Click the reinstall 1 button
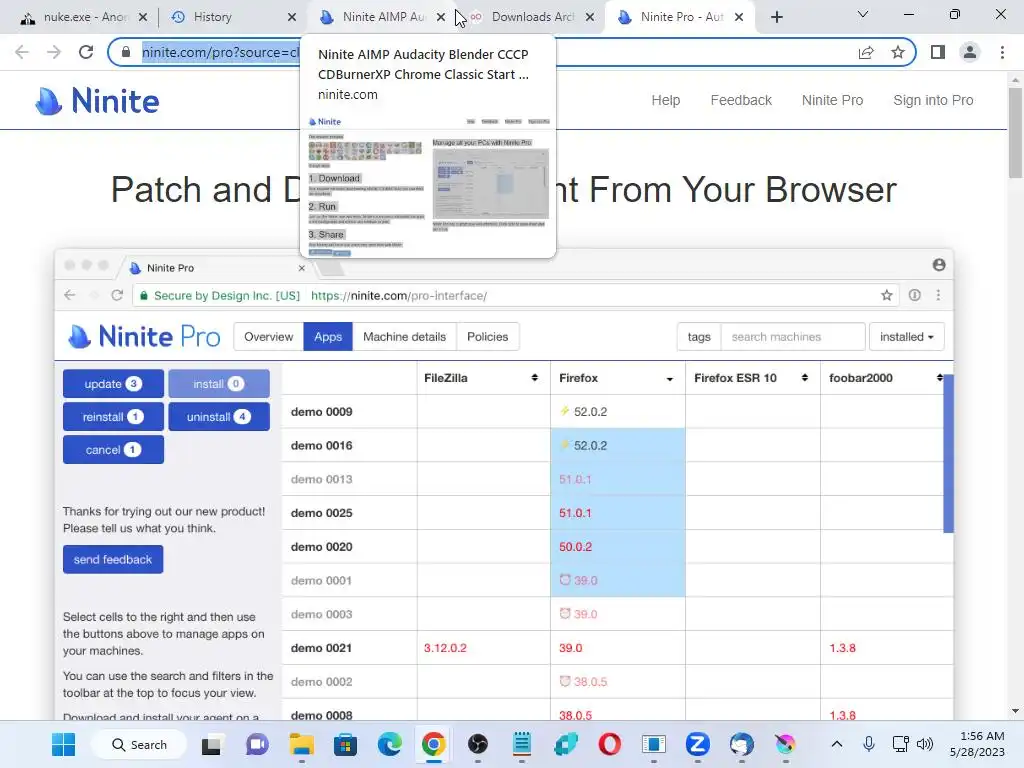Viewport: 1024px width, 768px height. coord(113,417)
